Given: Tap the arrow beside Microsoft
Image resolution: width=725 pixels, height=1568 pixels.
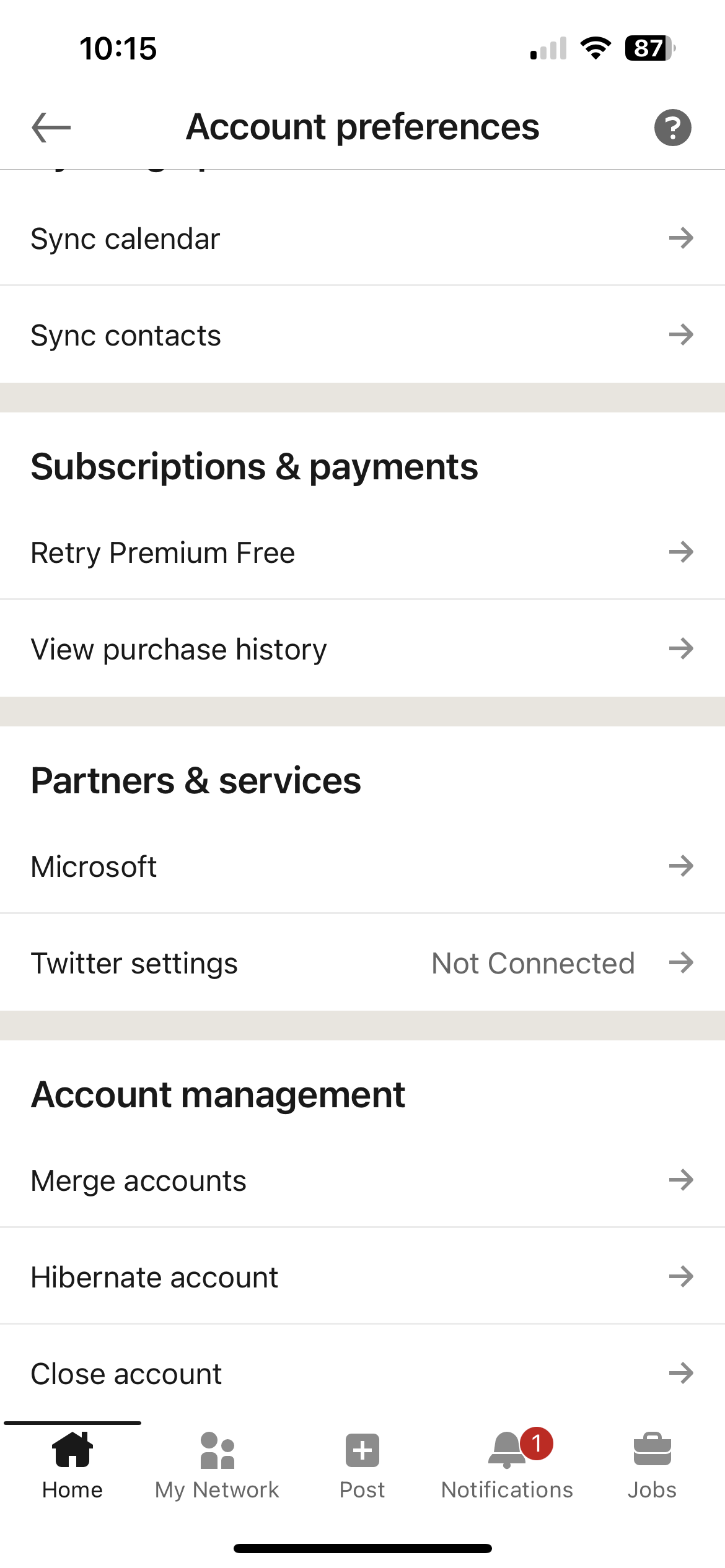Looking at the screenshot, I should coord(680,866).
